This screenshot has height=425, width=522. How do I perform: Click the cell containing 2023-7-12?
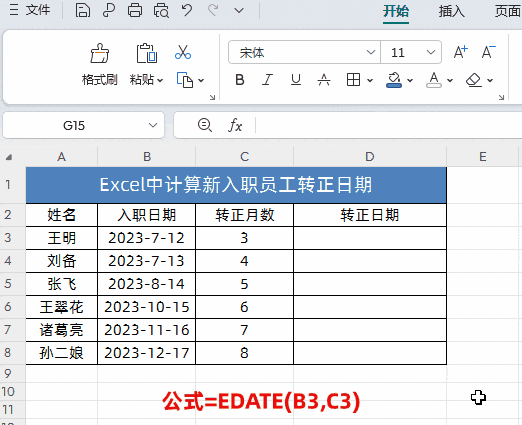[146, 238]
